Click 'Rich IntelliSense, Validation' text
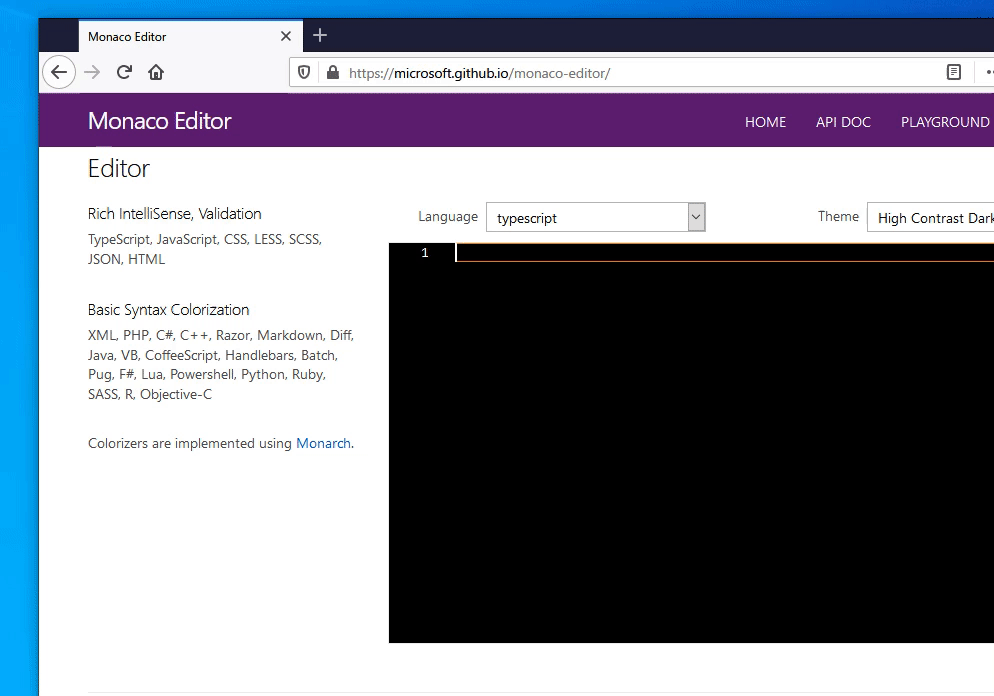Image resolution: width=994 pixels, height=696 pixels. tap(175, 214)
